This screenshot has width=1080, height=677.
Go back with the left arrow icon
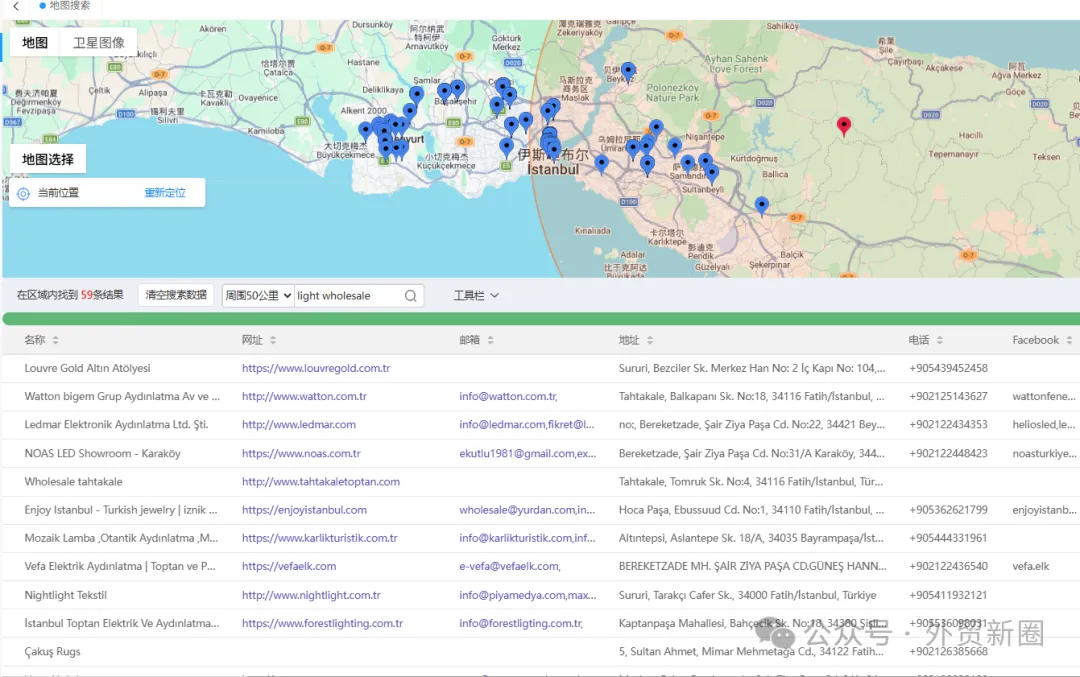(x=16, y=6)
